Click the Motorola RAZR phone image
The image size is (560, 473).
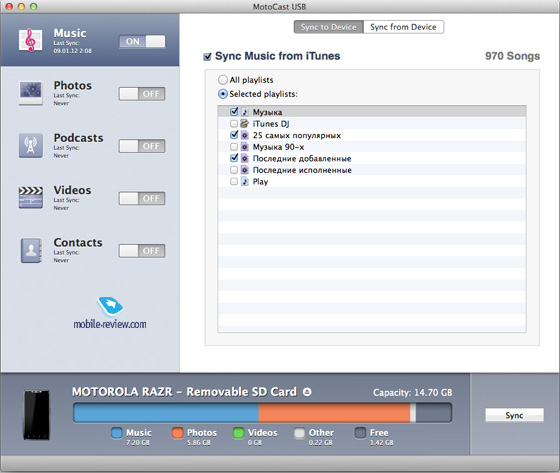(x=36, y=415)
